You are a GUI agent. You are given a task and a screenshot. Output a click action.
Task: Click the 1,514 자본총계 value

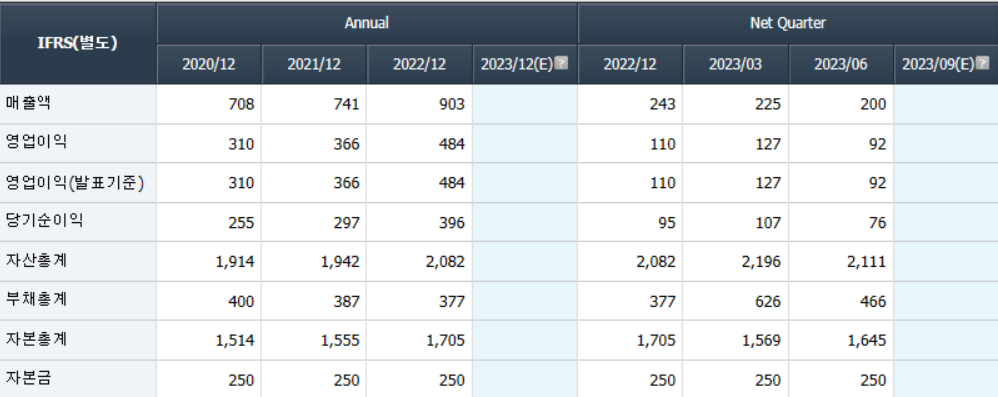[235, 341]
